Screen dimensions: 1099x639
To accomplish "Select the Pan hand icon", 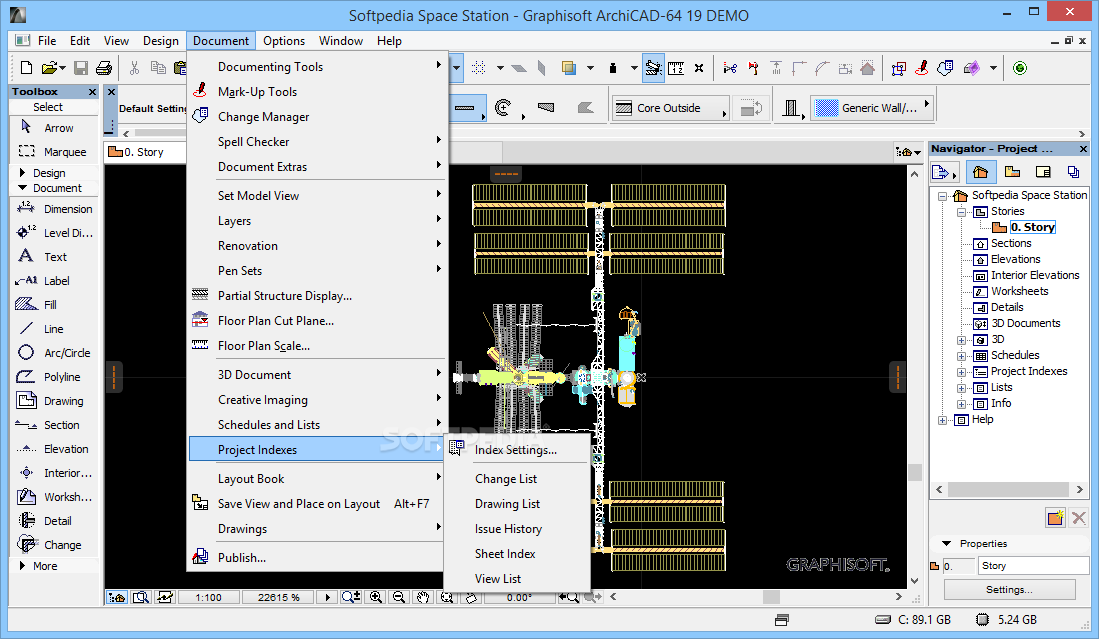I will click(x=423, y=597).
